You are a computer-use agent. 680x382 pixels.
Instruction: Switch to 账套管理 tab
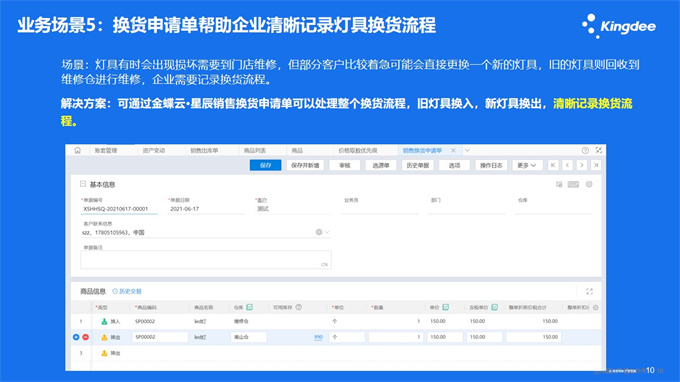(x=106, y=150)
